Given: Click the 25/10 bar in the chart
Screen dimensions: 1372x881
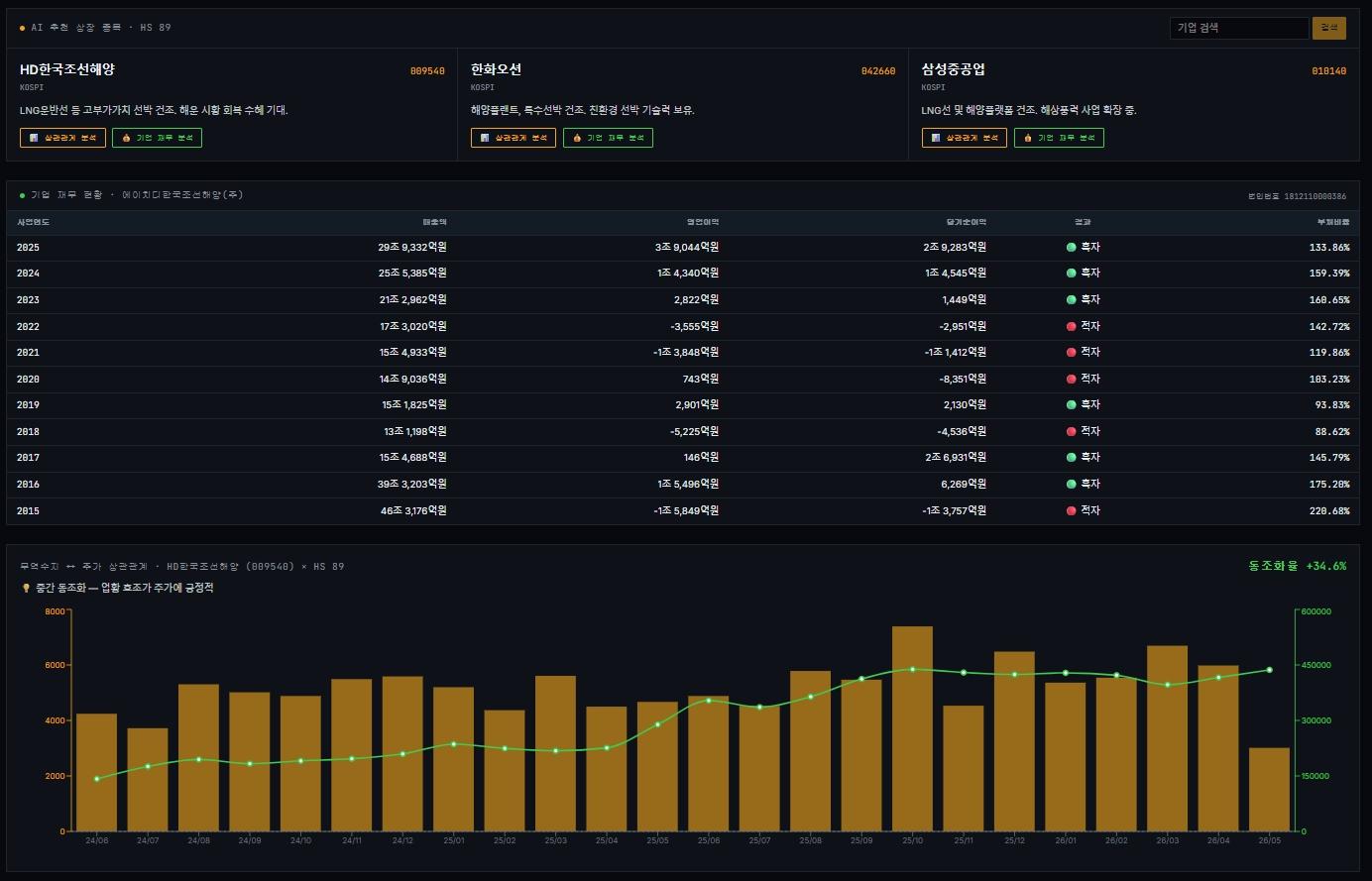Looking at the screenshot, I should coord(912,728).
